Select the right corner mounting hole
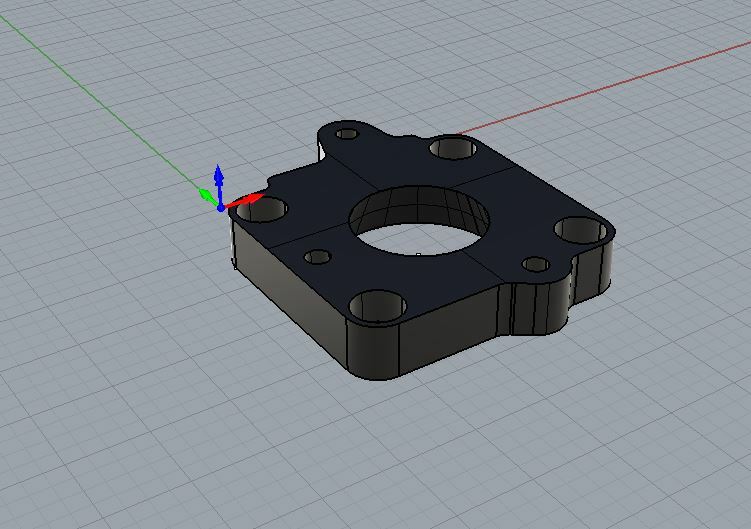This screenshot has width=751, height=529. [580, 230]
